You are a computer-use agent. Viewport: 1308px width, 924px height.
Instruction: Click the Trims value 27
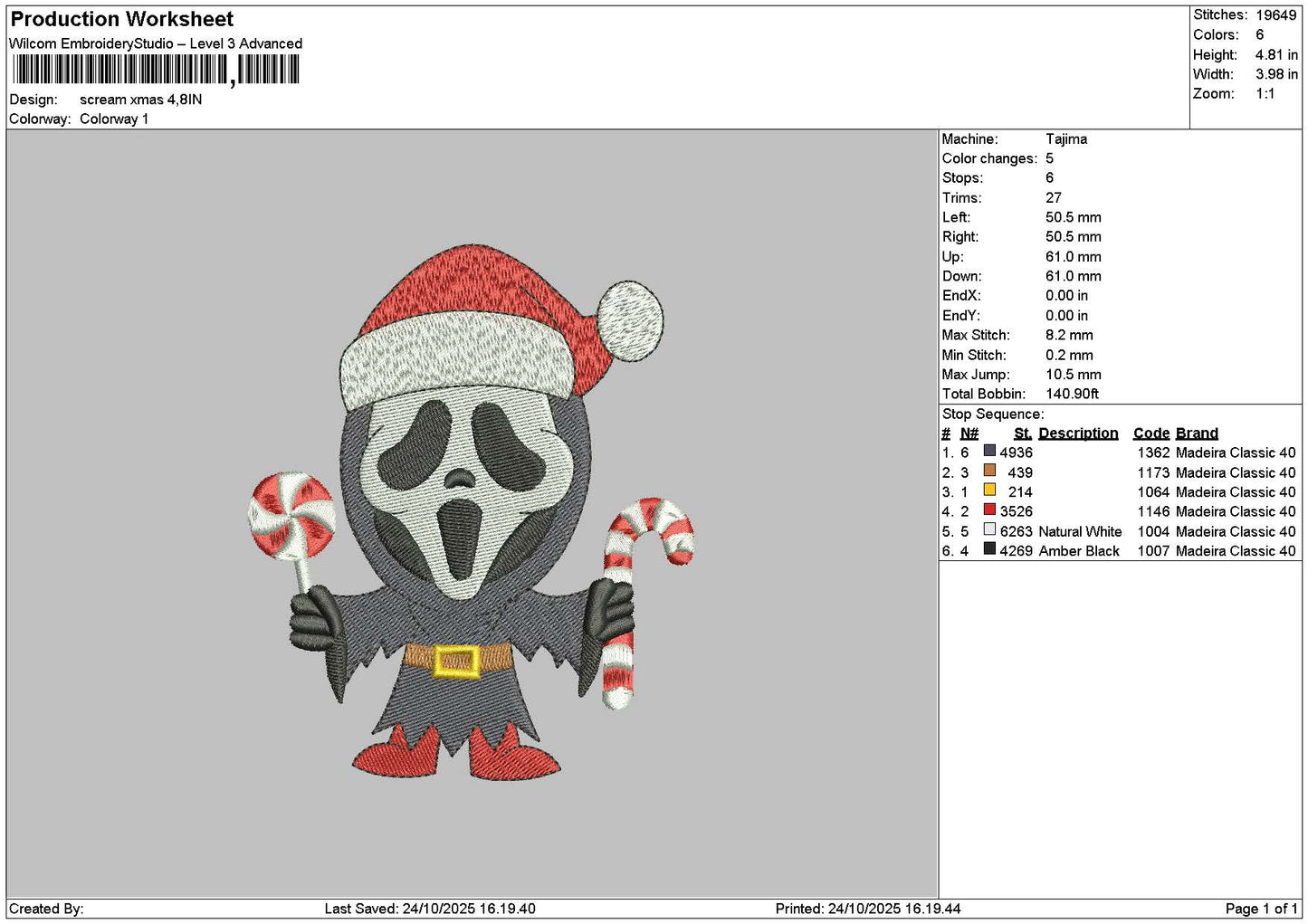click(x=1053, y=198)
